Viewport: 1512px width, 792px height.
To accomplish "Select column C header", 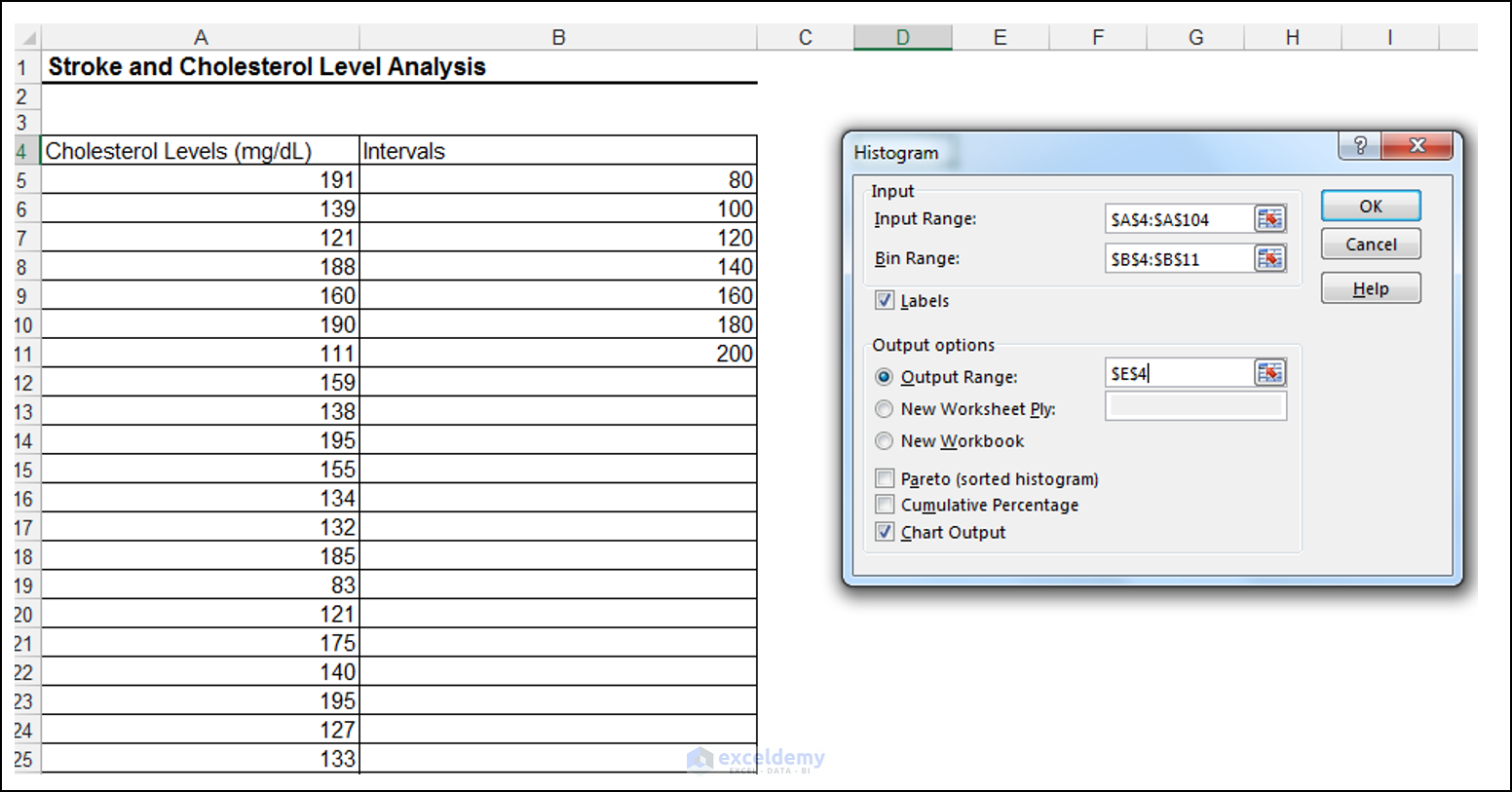I will coord(806,38).
